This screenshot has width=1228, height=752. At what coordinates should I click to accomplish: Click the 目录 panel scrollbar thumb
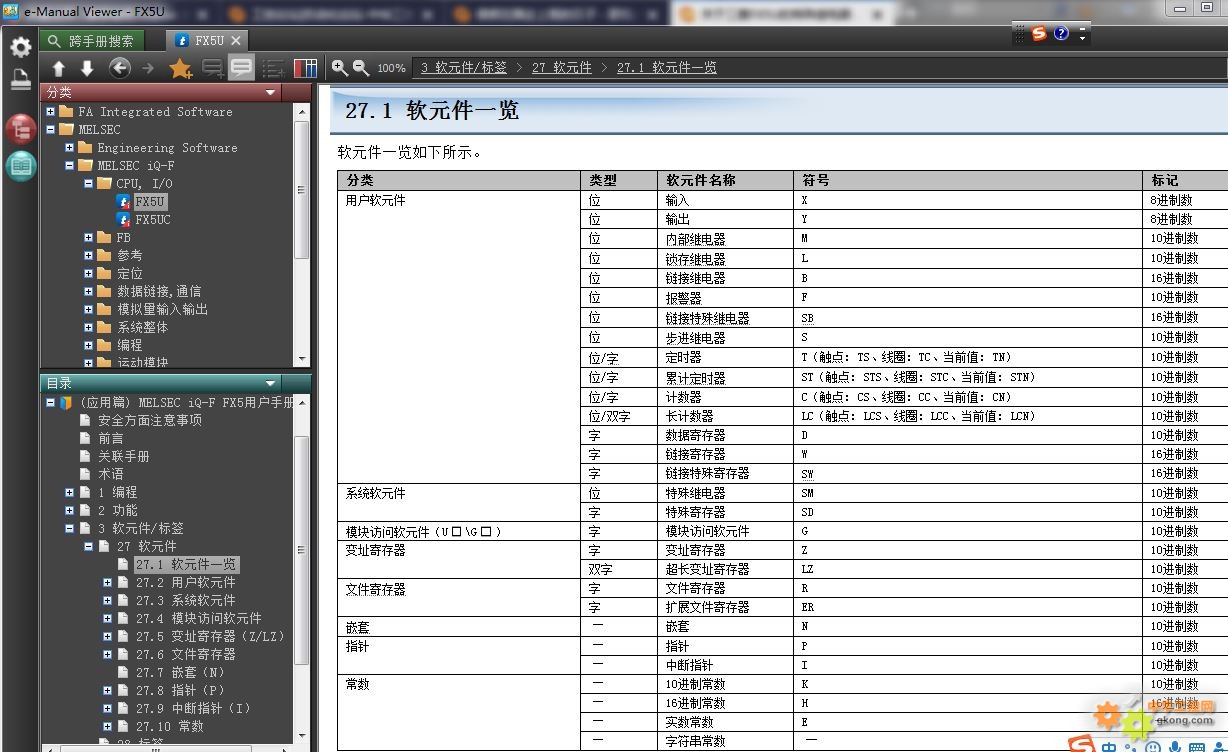(x=302, y=551)
